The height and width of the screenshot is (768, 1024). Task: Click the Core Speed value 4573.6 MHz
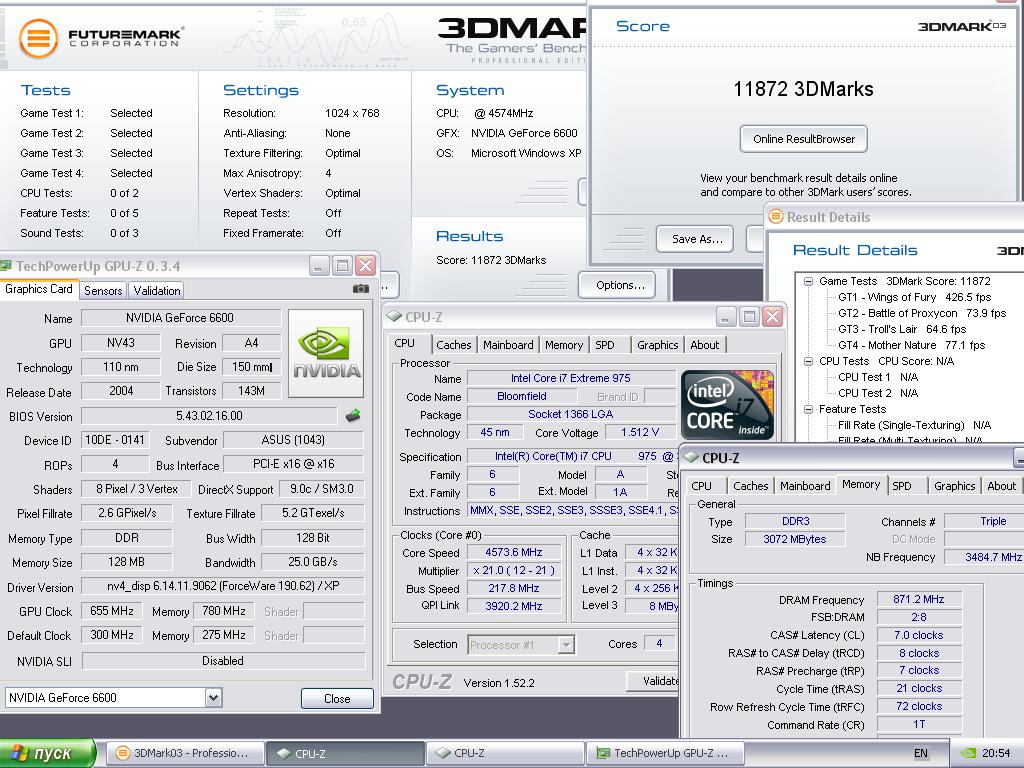513,552
